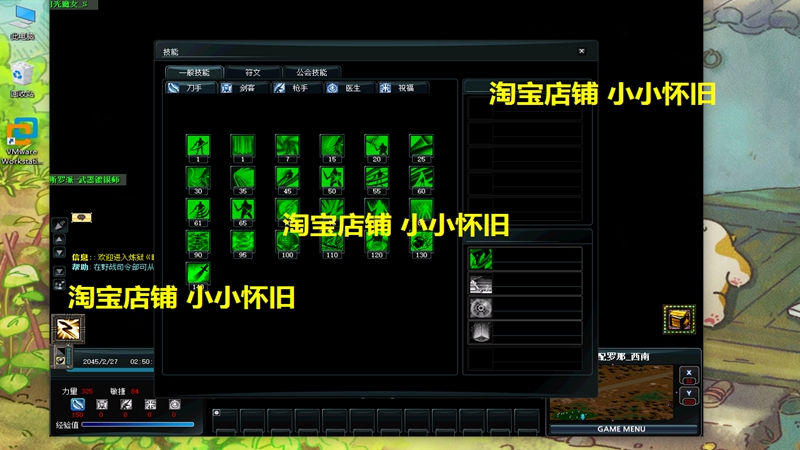Screen dimensions: 800x450
Task: Select the 刀手 class tab
Action: coord(191,88)
